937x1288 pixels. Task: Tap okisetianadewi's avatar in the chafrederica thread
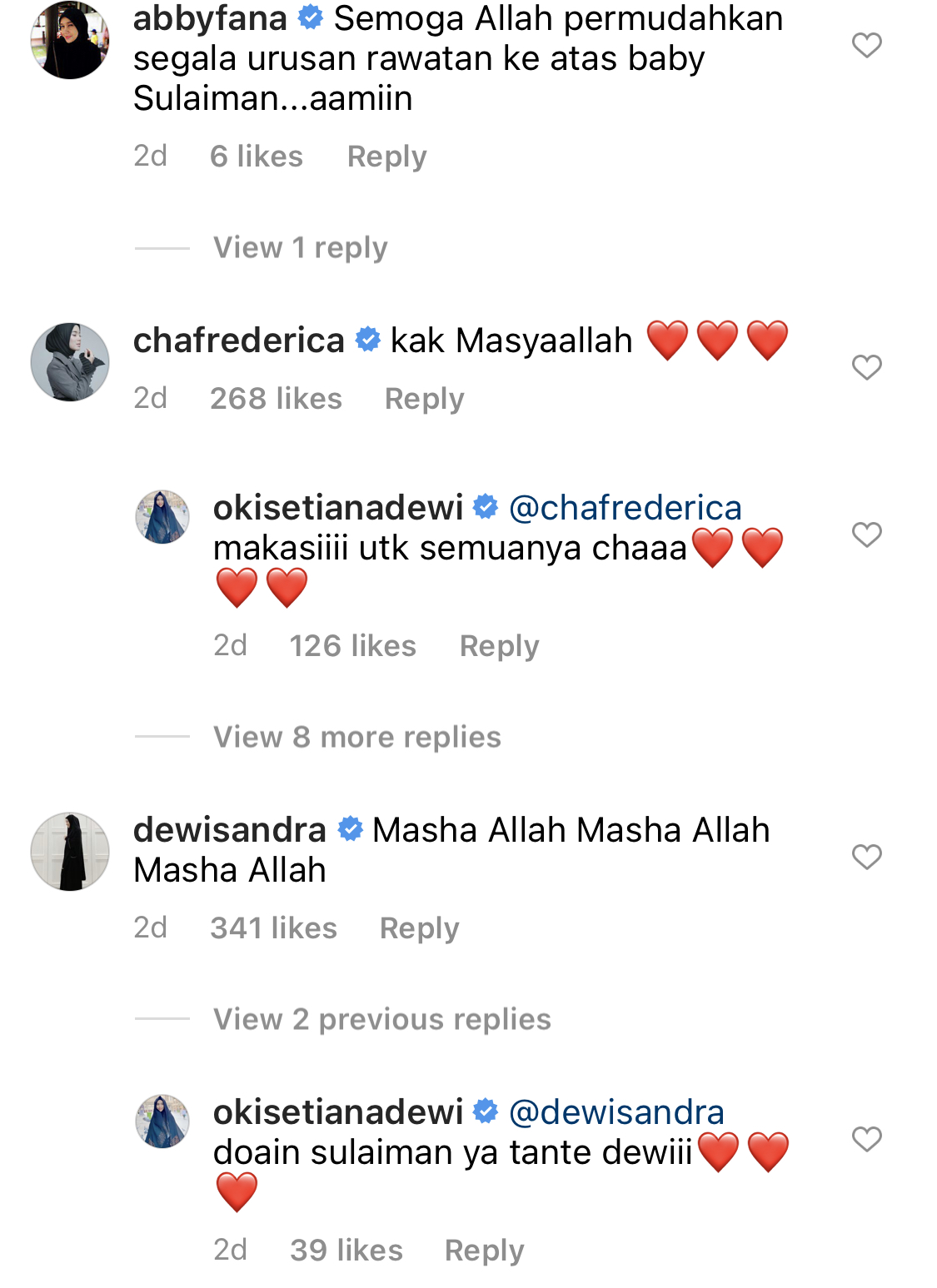coord(162,517)
